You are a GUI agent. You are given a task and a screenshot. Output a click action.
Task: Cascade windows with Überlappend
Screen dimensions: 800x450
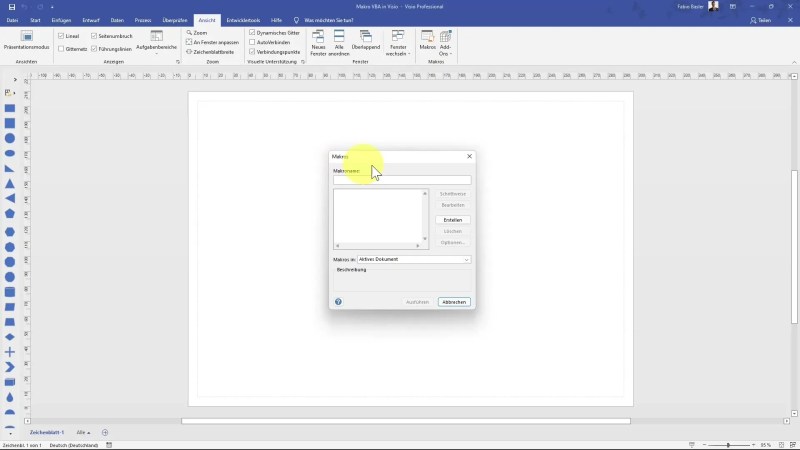coord(366,40)
